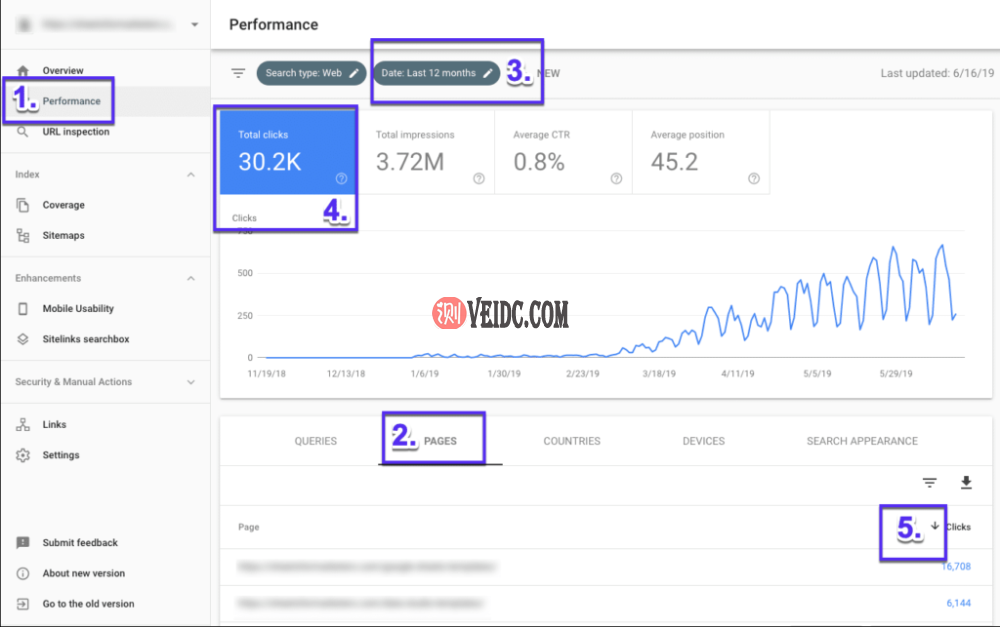Collapse the Enhancements section
Screen dimensions: 1000x627
[192, 278]
